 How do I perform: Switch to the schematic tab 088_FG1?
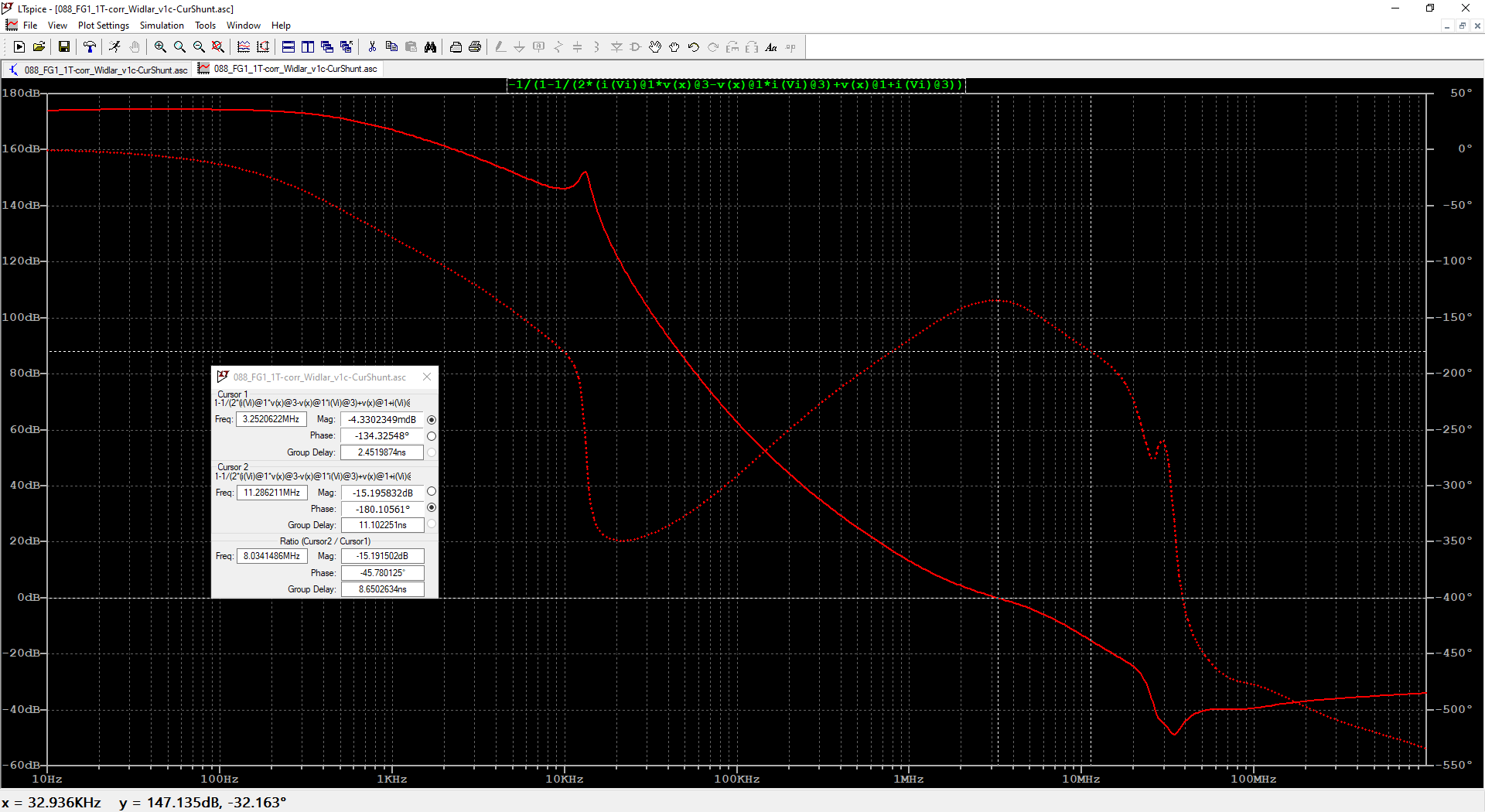(97, 70)
